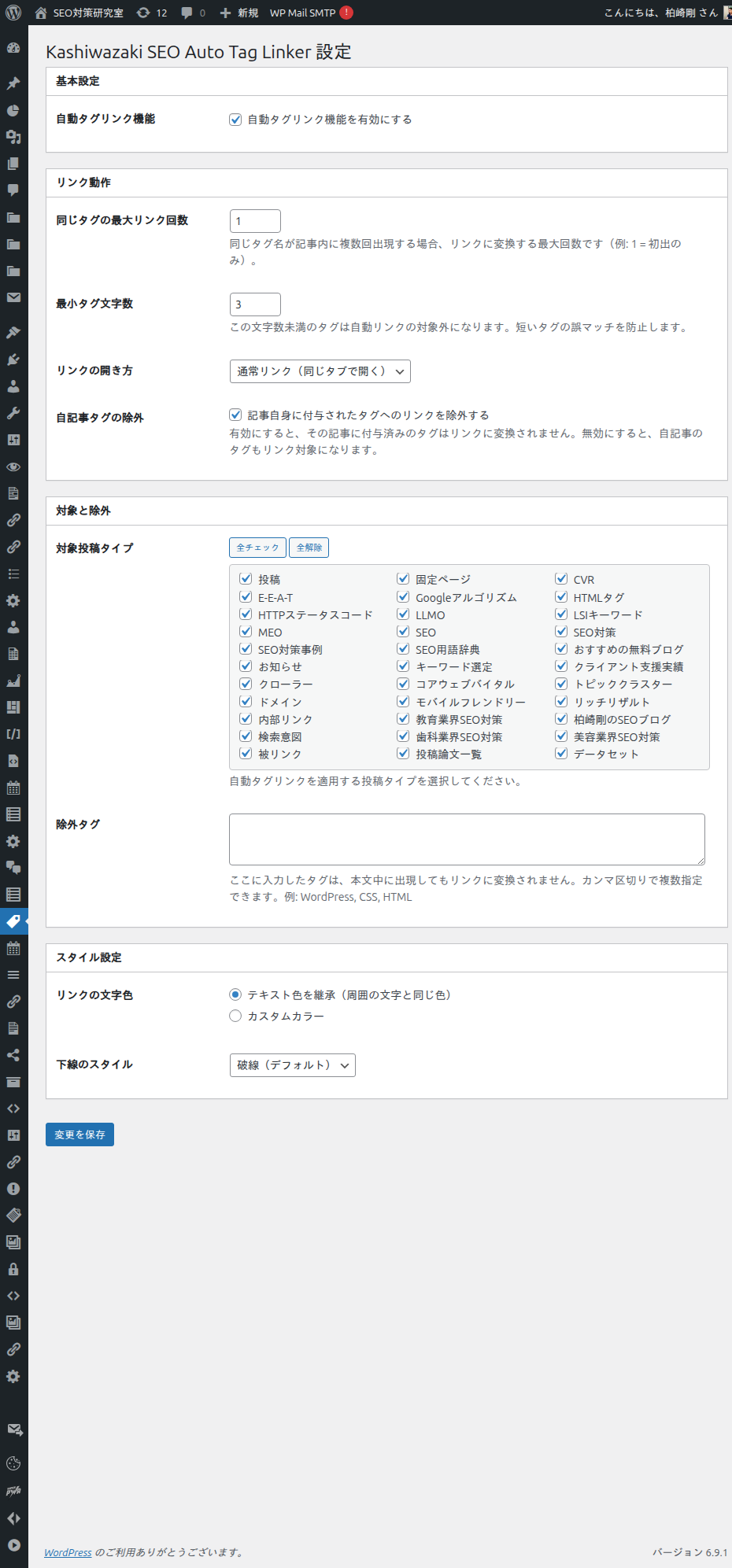Focus the 最小タグ文字数 number field
This screenshot has height=1568, width=732.
[x=255, y=304]
